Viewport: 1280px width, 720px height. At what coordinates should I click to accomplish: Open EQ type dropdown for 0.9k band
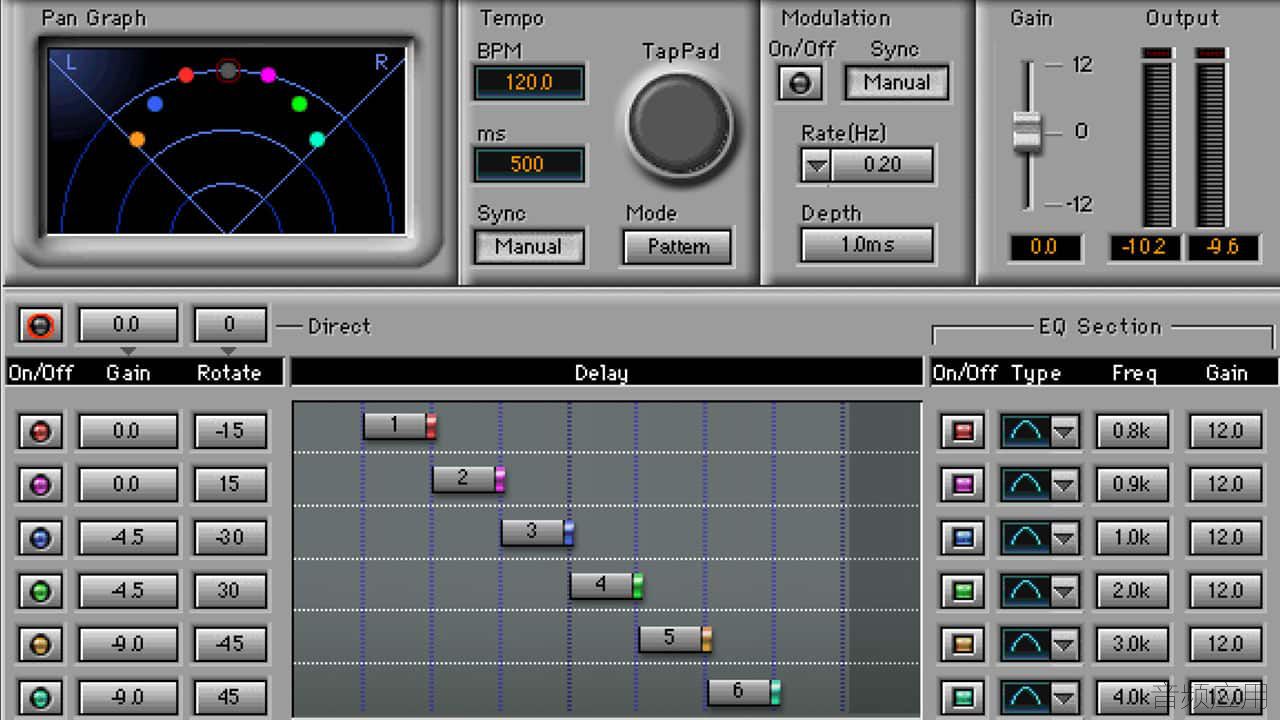pos(1064,485)
